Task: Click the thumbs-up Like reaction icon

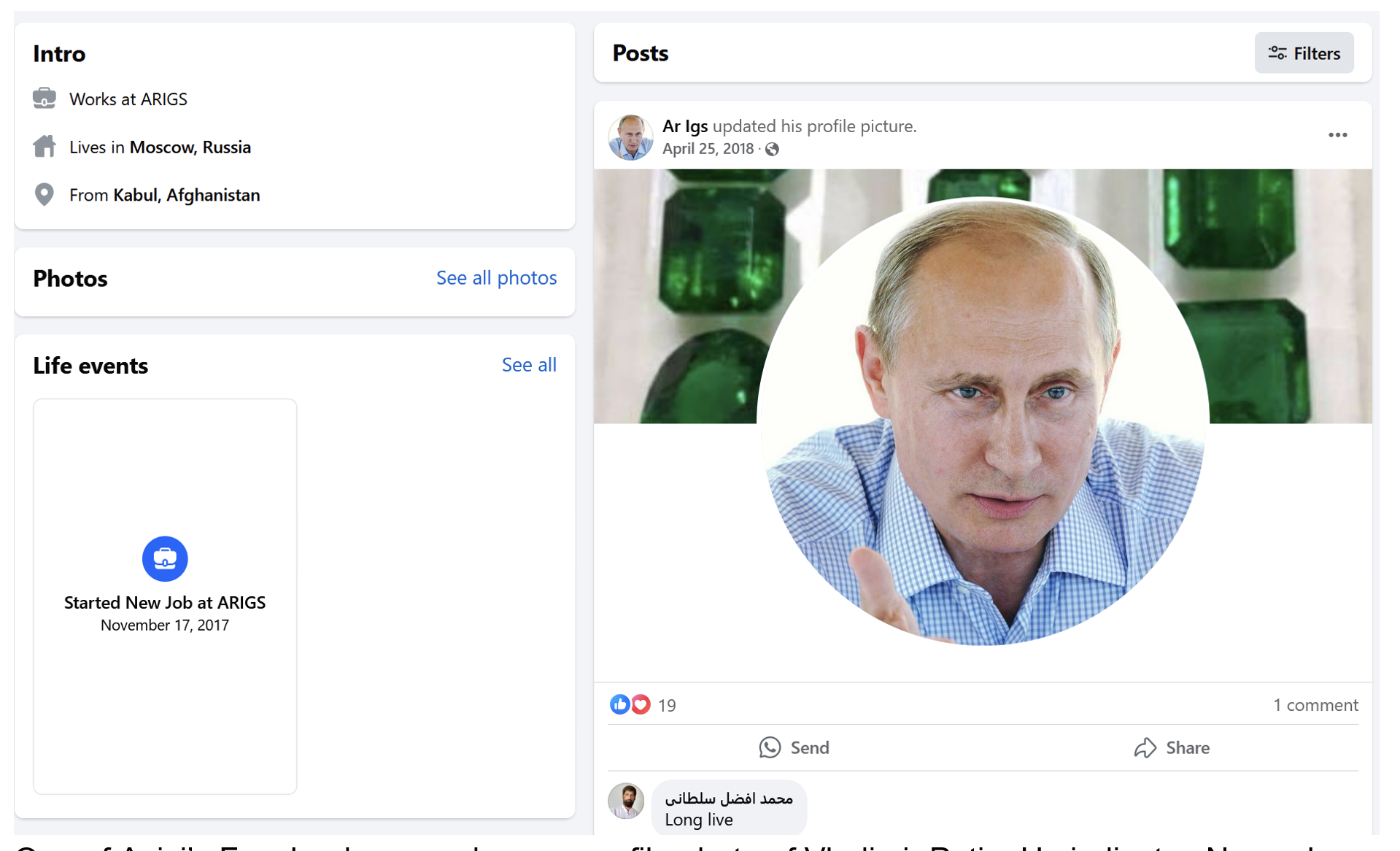Action: (x=620, y=704)
